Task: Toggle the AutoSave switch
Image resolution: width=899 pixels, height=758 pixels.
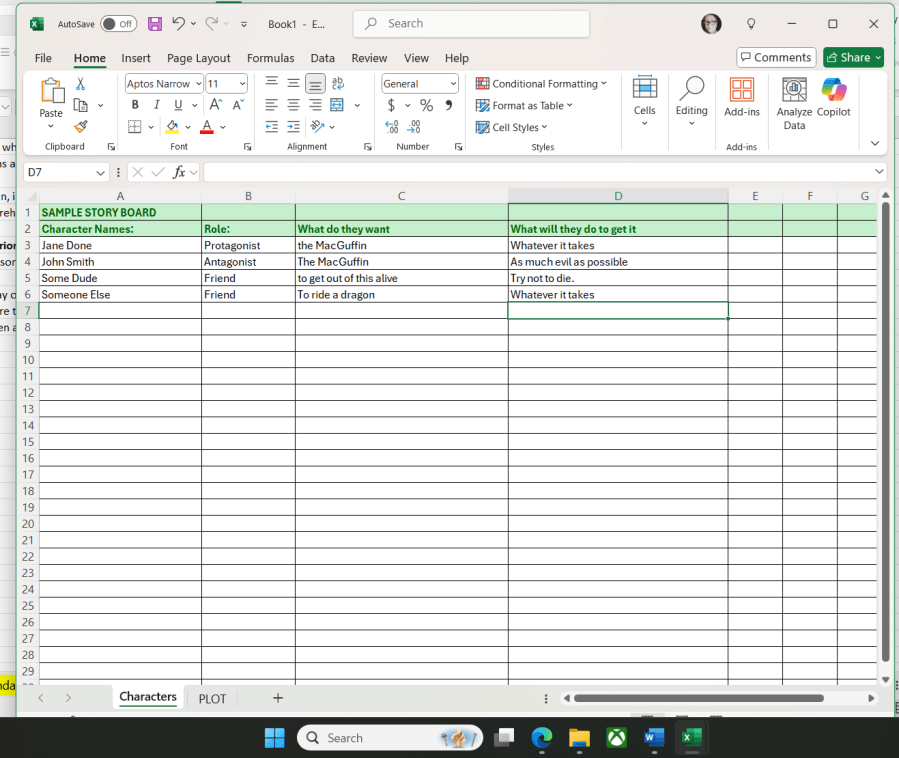Action: click(x=118, y=24)
